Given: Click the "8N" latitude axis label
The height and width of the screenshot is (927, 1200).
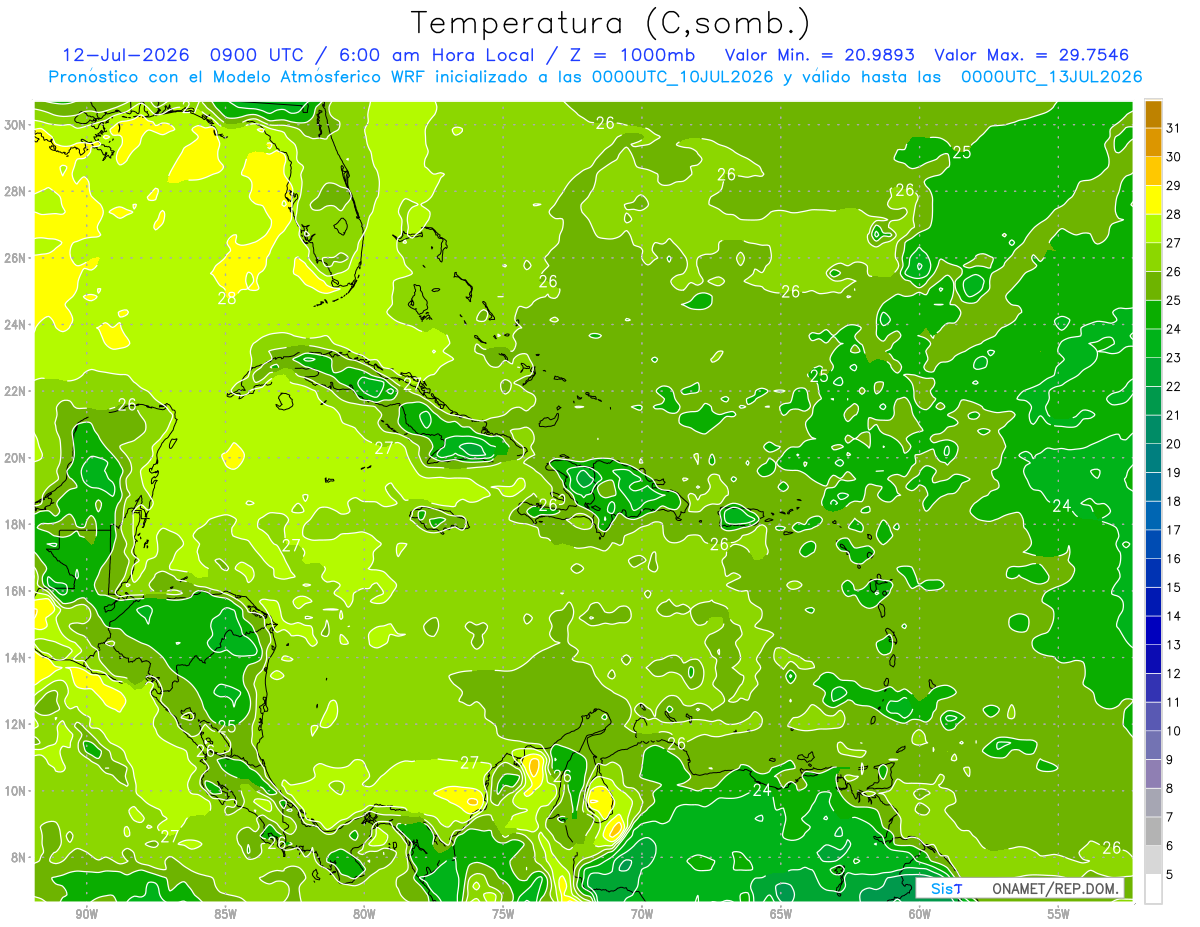Looking at the screenshot, I should [18, 858].
